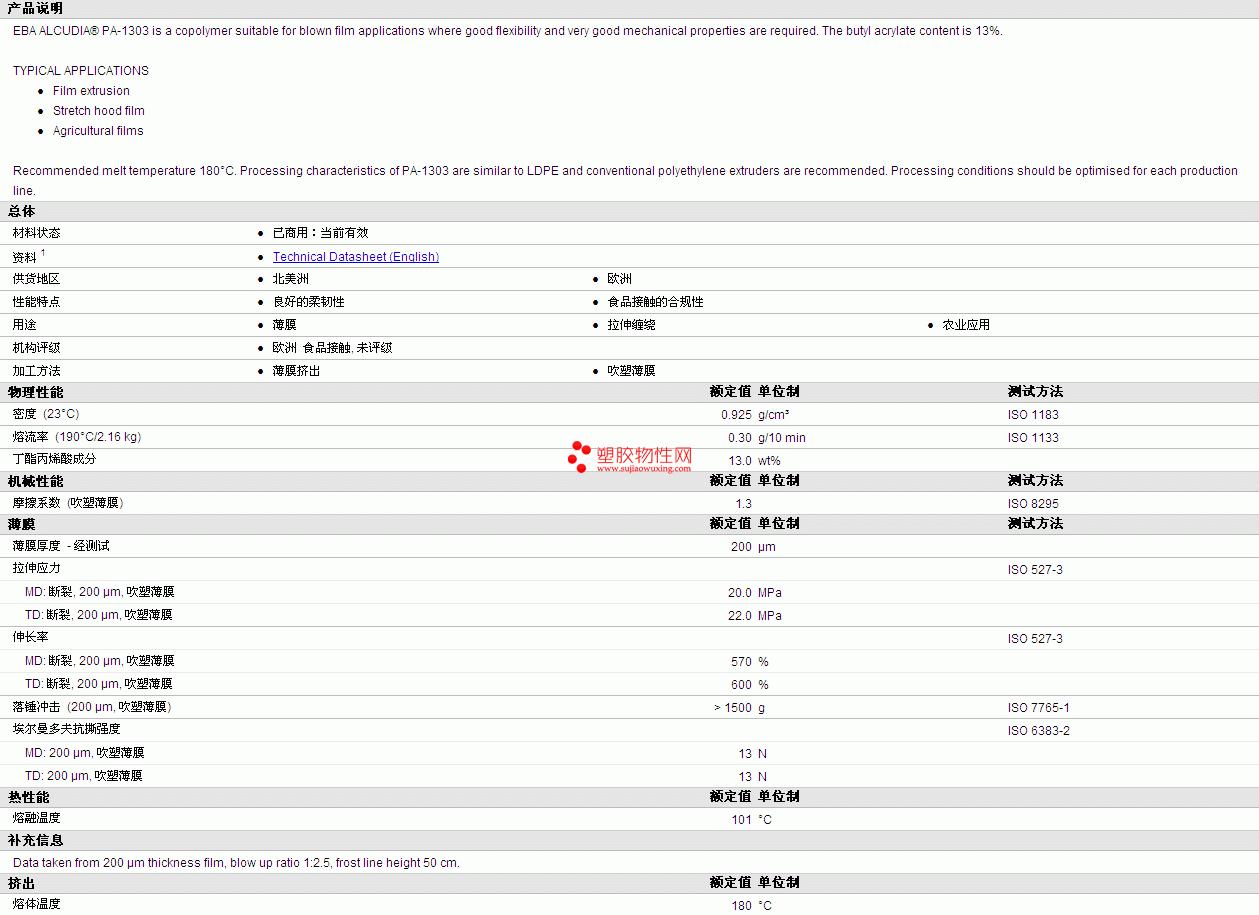
Task: Click the 'Film extrusion' bullet item
Action: coord(91,91)
